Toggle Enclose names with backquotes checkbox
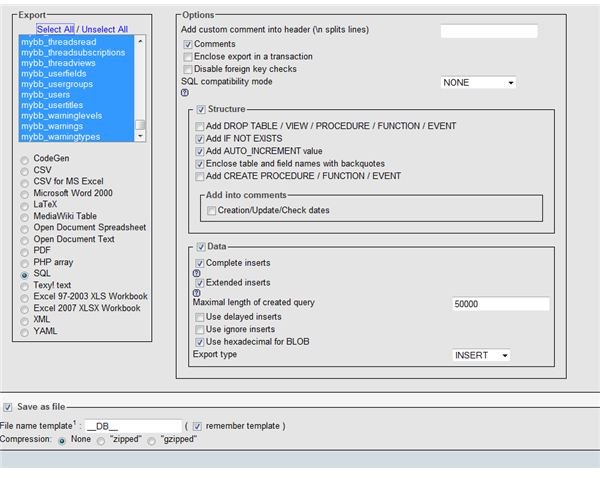This screenshot has height=478, width=600. [x=199, y=164]
